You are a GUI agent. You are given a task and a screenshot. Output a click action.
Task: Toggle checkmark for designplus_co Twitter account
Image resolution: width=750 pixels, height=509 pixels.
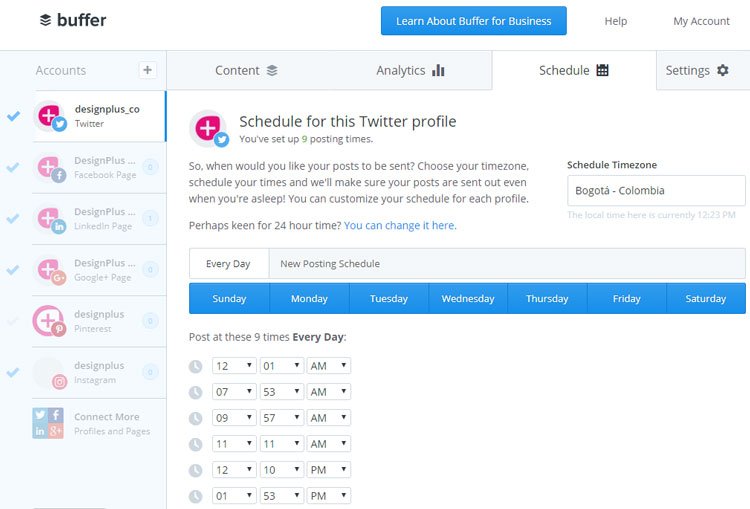[13, 116]
